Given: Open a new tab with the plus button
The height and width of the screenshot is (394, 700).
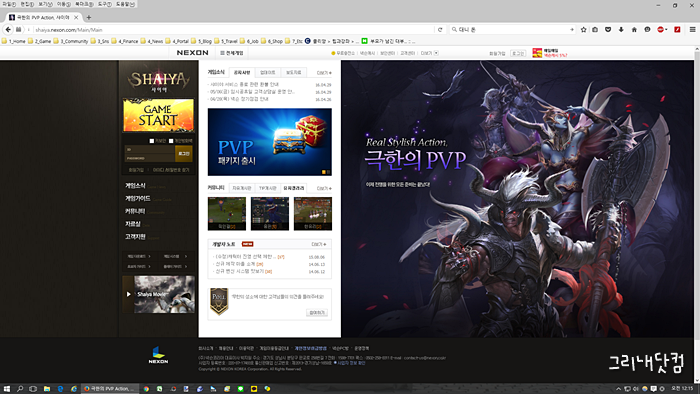Looking at the screenshot, I should click(89, 17).
